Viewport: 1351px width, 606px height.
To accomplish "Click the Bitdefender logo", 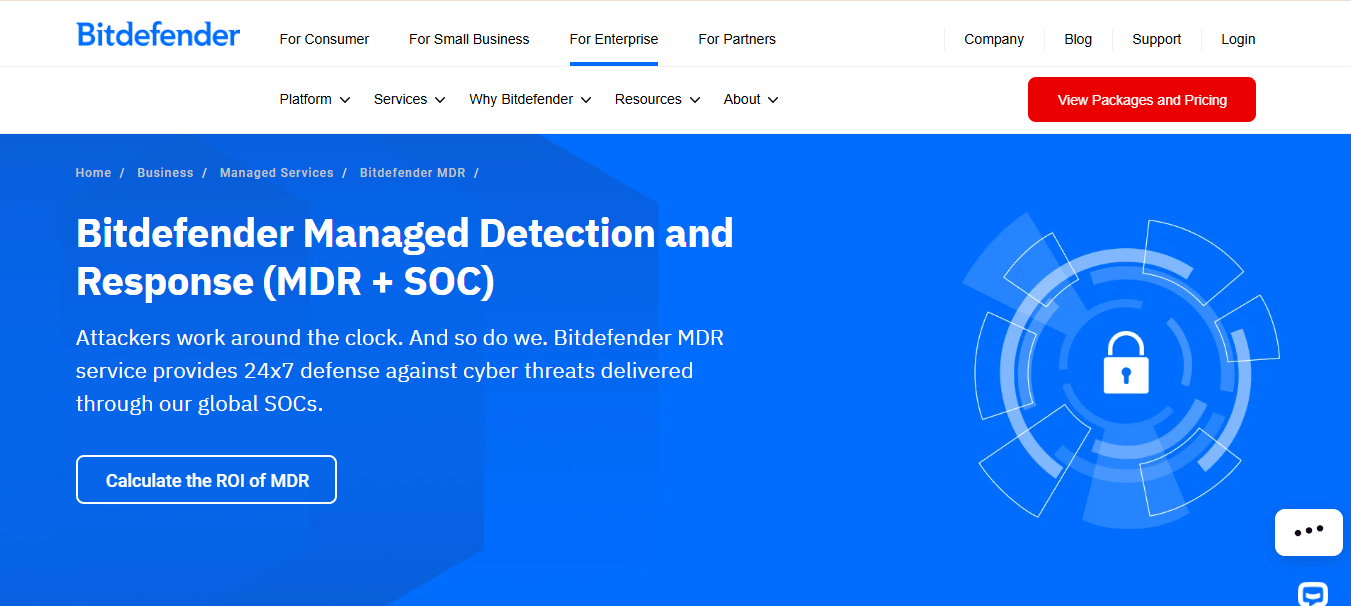I will pyautogui.click(x=158, y=35).
